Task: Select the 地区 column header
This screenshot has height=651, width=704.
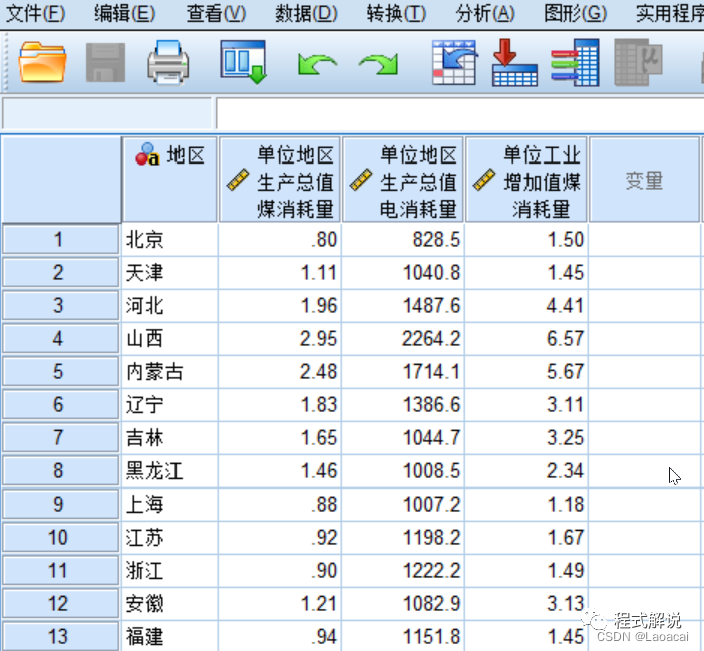Action: [x=169, y=179]
